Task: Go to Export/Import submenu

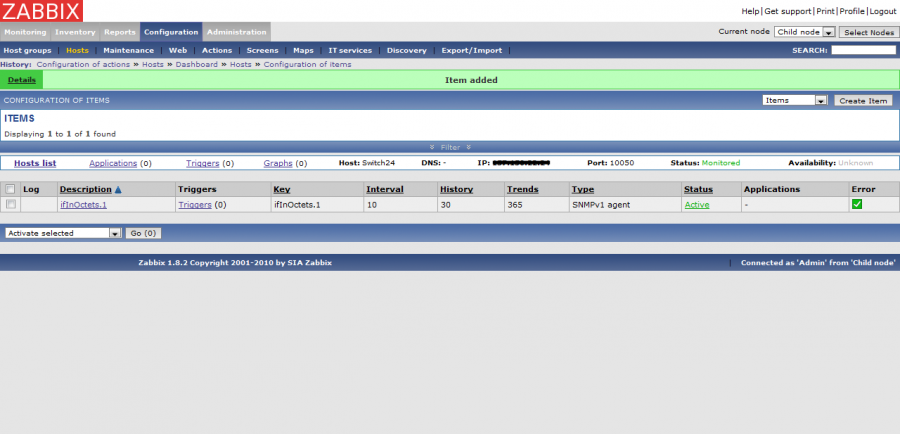Action: (472, 51)
